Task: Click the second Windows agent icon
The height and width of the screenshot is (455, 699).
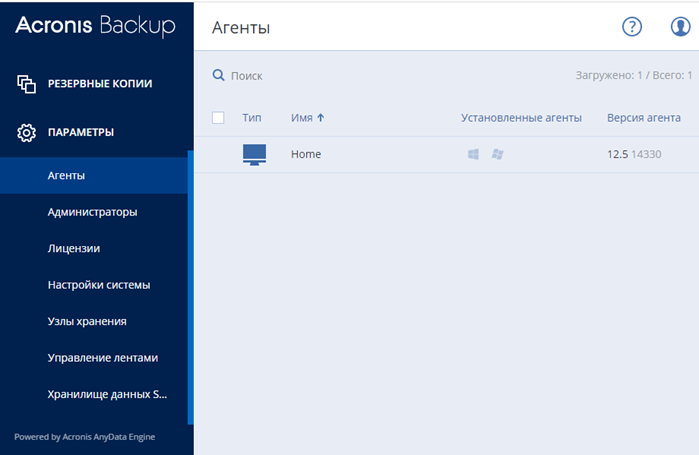Action: point(497,155)
